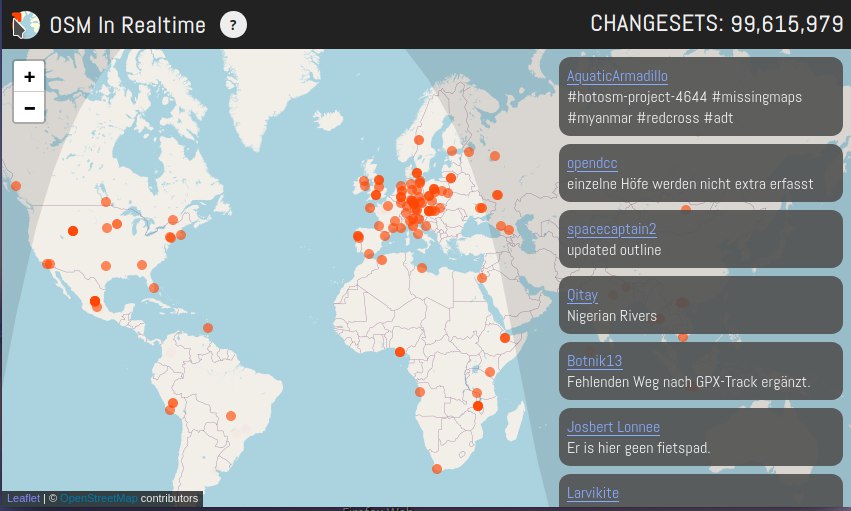851x511 pixels.
Task: Click the changeset marker on Portugal's coast
Action: [x=358, y=237]
